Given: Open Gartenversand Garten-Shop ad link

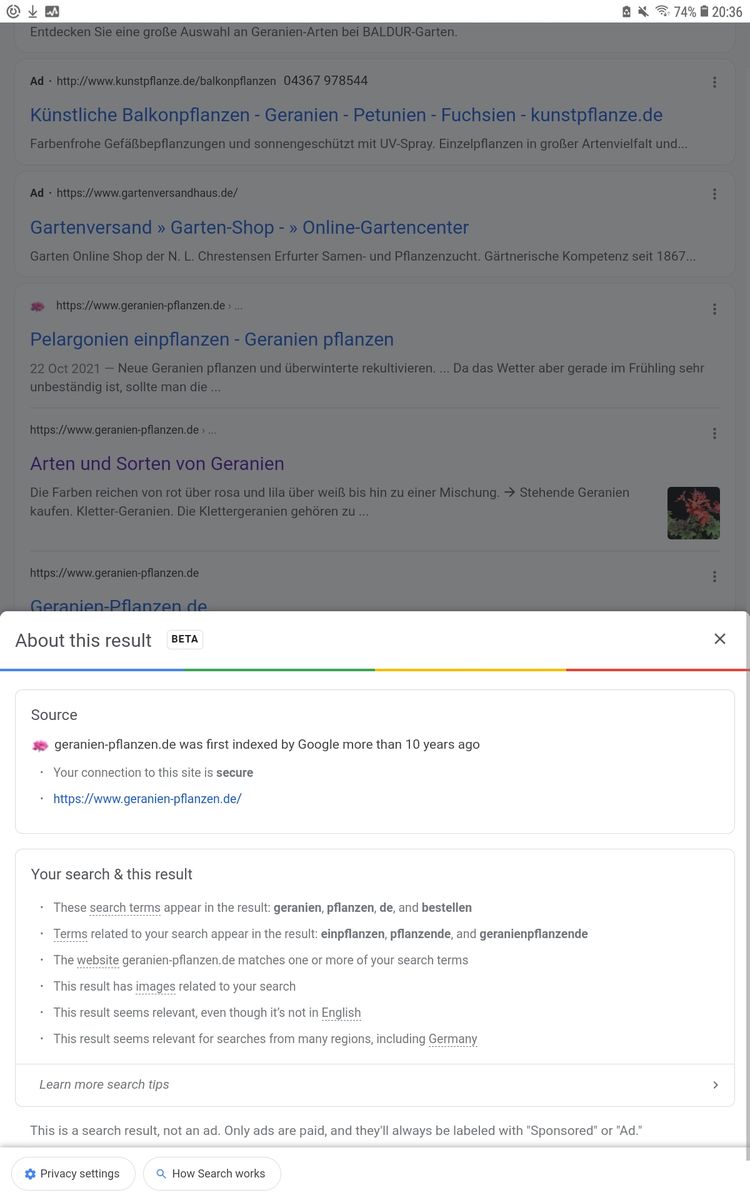Looking at the screenshot, I should 249,227.
